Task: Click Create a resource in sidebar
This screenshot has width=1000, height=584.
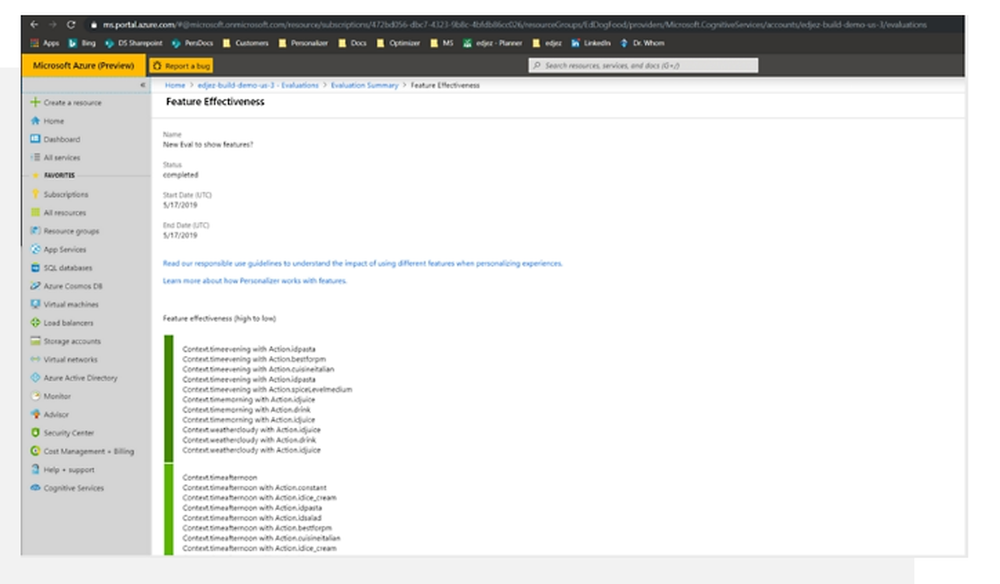Action: 66,103
